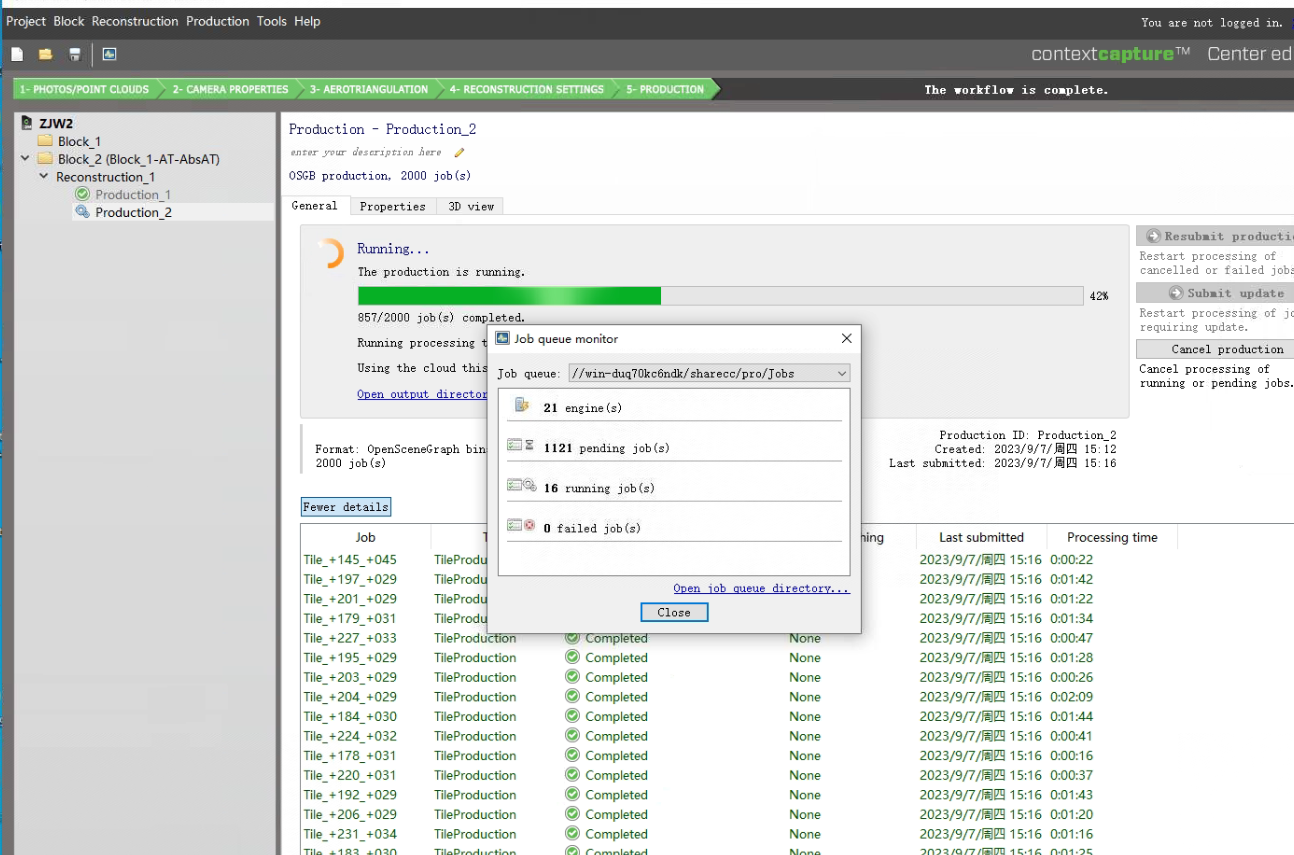Click processing time 0:02:09 cell
Screen dimensions: 1294x855
(x=1071, y=697)
